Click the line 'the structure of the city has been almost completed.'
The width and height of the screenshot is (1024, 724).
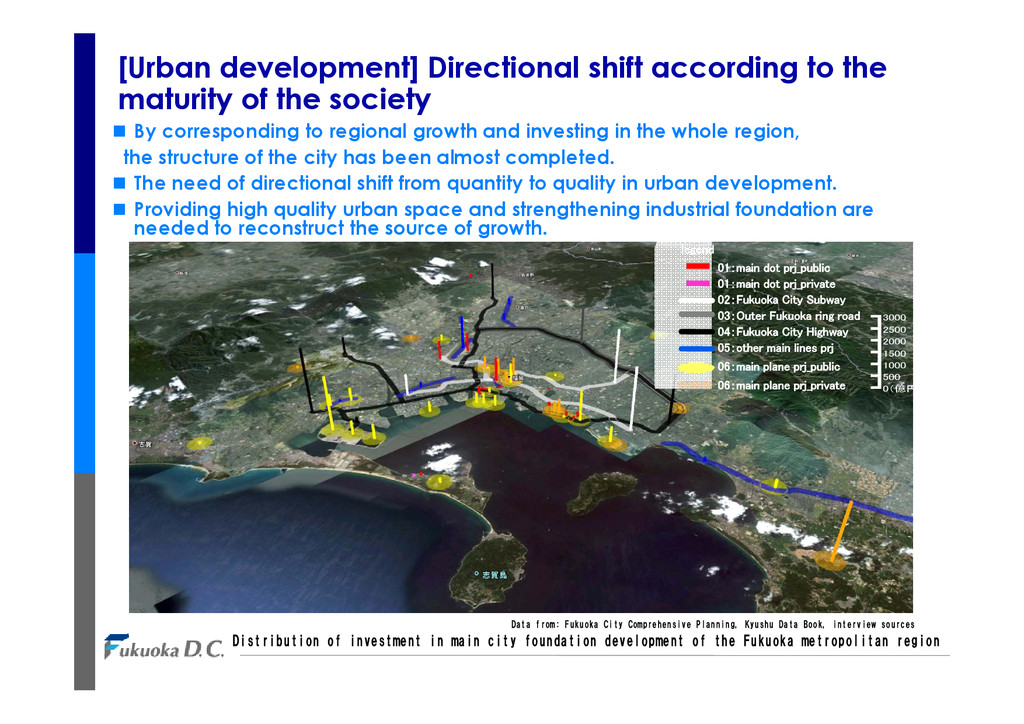[x=368, y=157]
